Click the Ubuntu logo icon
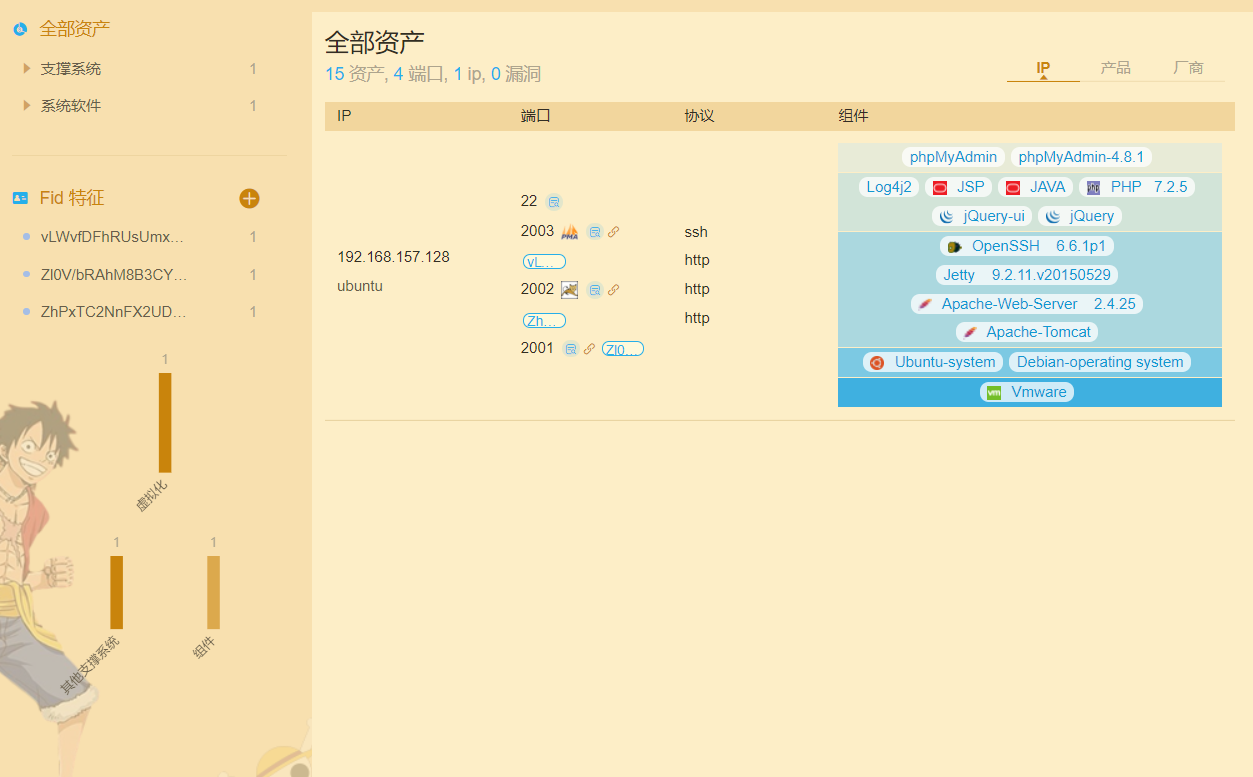 [x=877, y=363]
